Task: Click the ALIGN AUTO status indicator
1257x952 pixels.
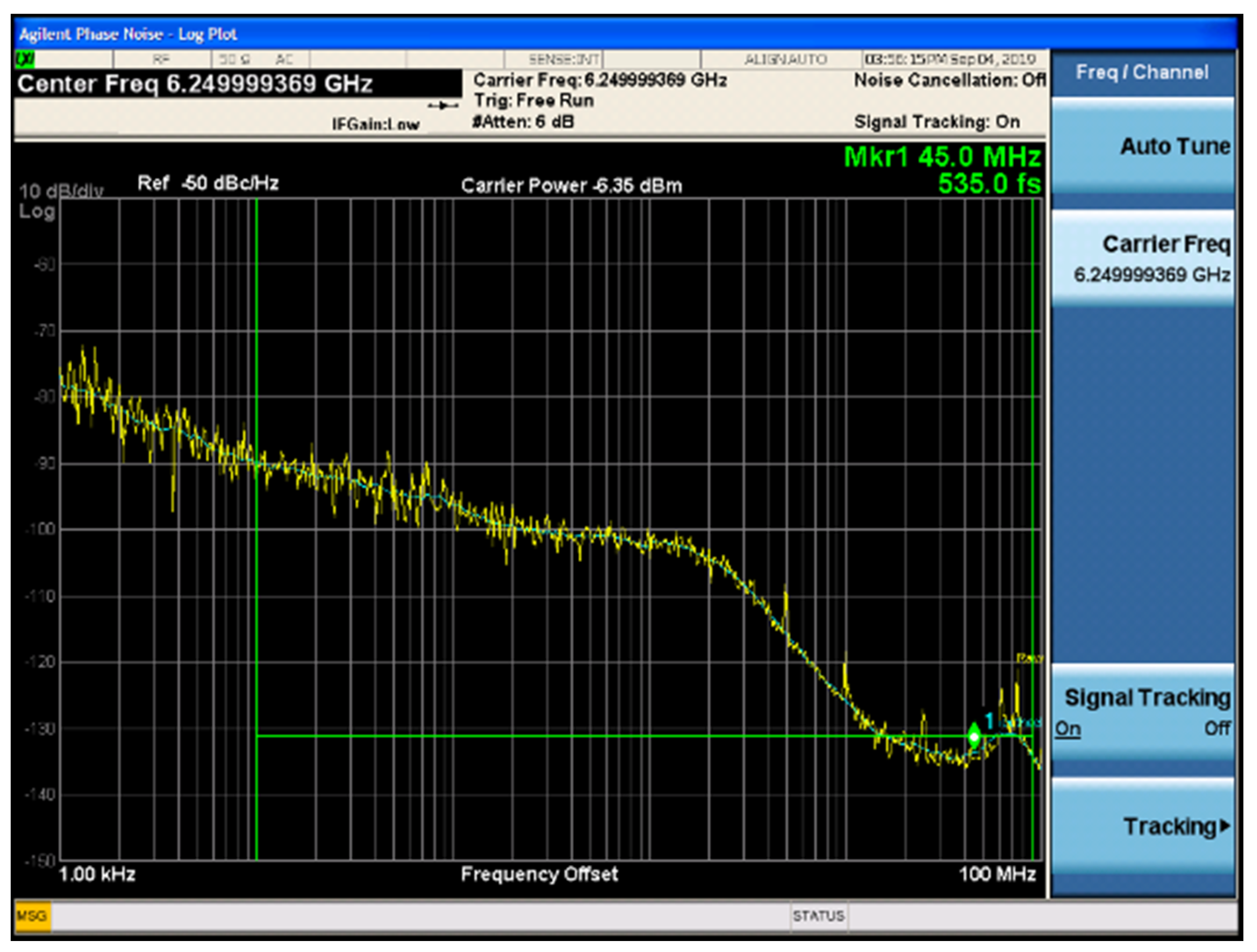Action: click(x=785, y=59)
